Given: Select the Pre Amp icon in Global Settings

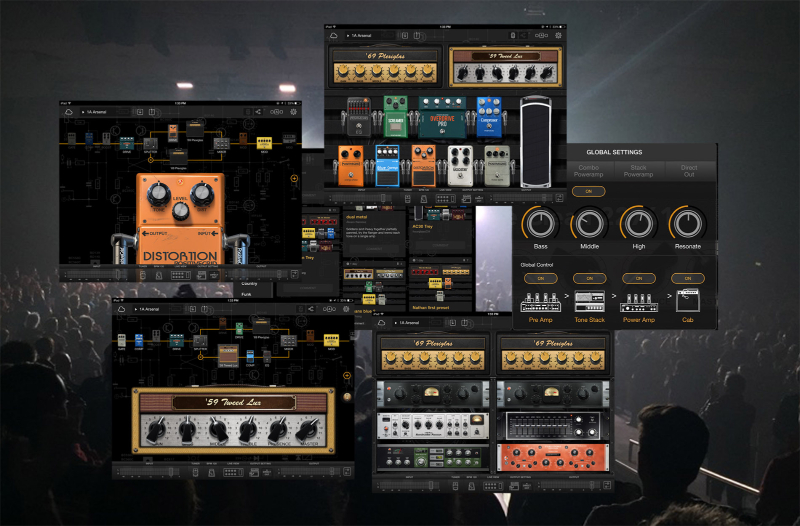Looking at the screenshot, I should (540, 302).
